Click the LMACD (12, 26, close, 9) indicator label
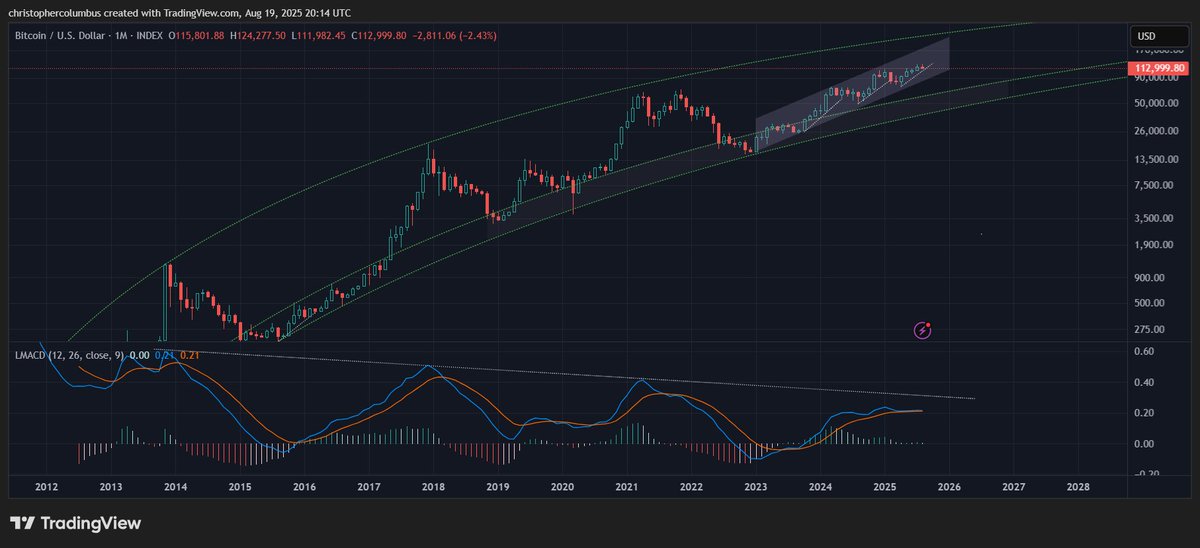 click(69, 355)
